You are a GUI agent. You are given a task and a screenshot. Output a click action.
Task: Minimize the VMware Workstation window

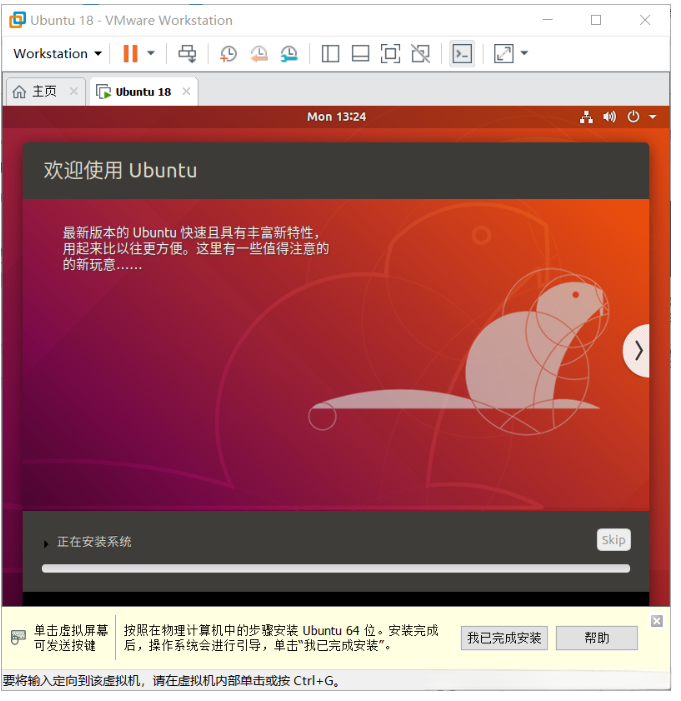(548, 20)
